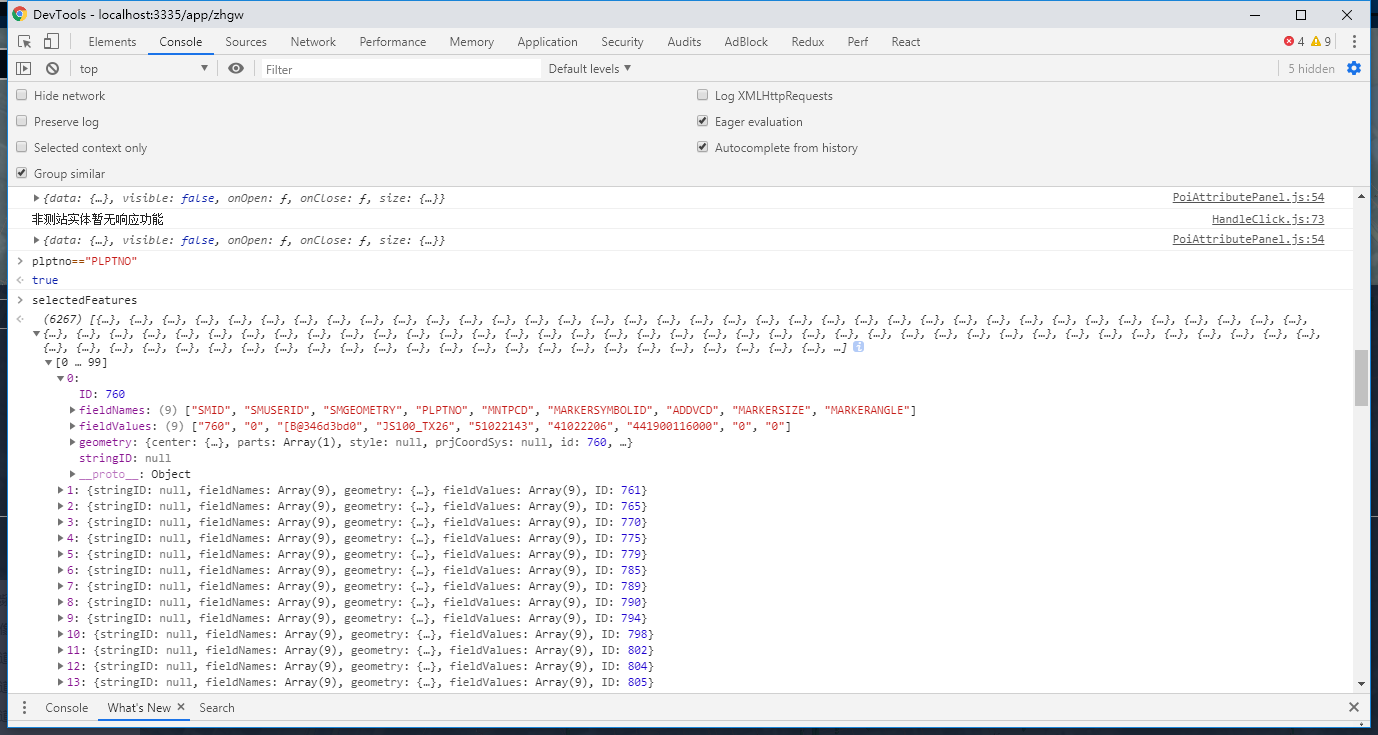Viewport: 1378px width, 735px height.
Task: Click the red error count badge
Action: click(x=1294, y=42)
